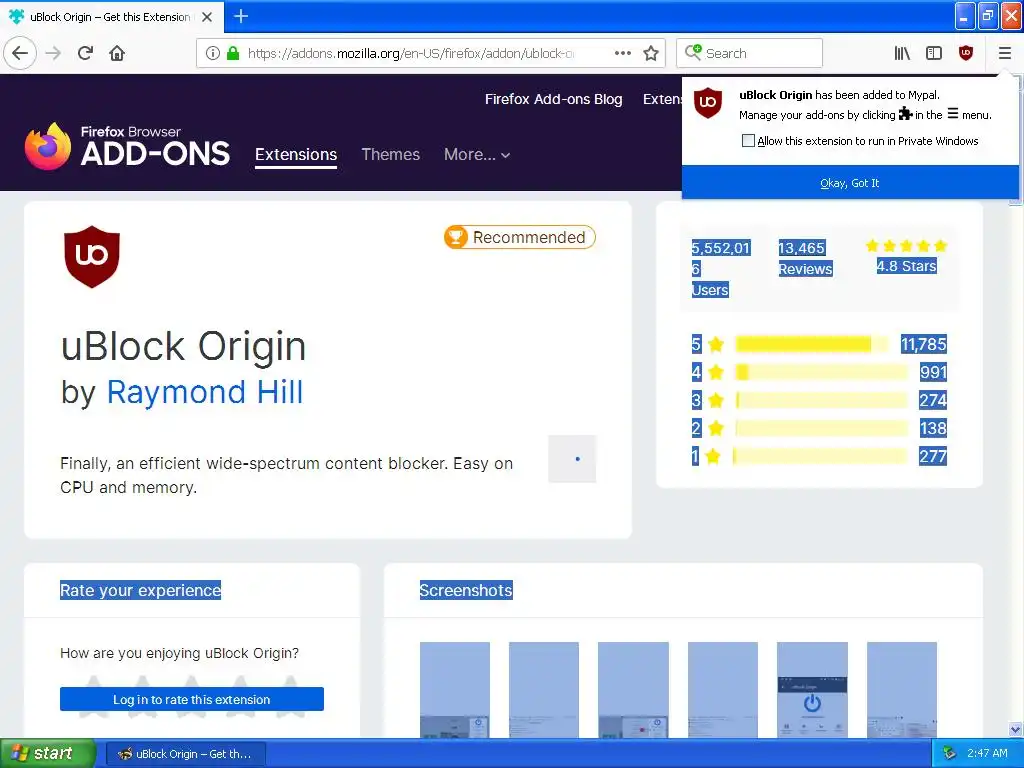Filter reviews by 4 star bar
This screenshot has height=768, width=1024.
[822, 372]
